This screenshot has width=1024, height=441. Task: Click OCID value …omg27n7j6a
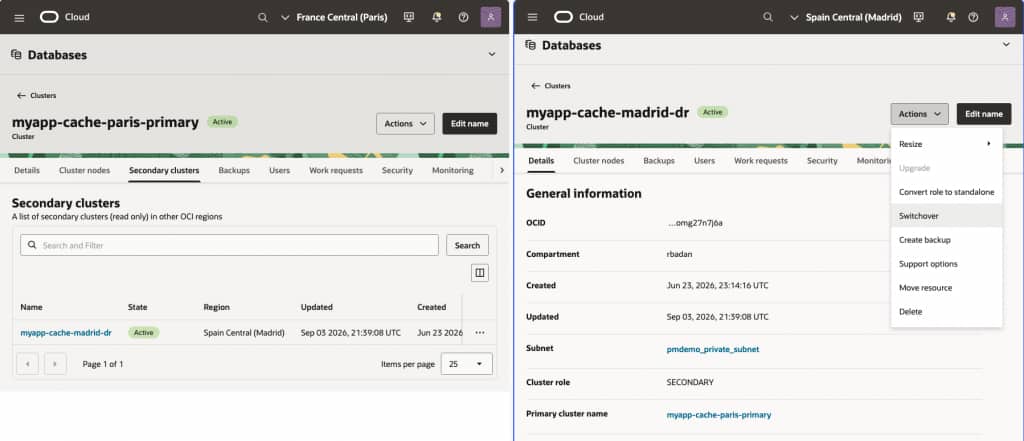point(695,223)
